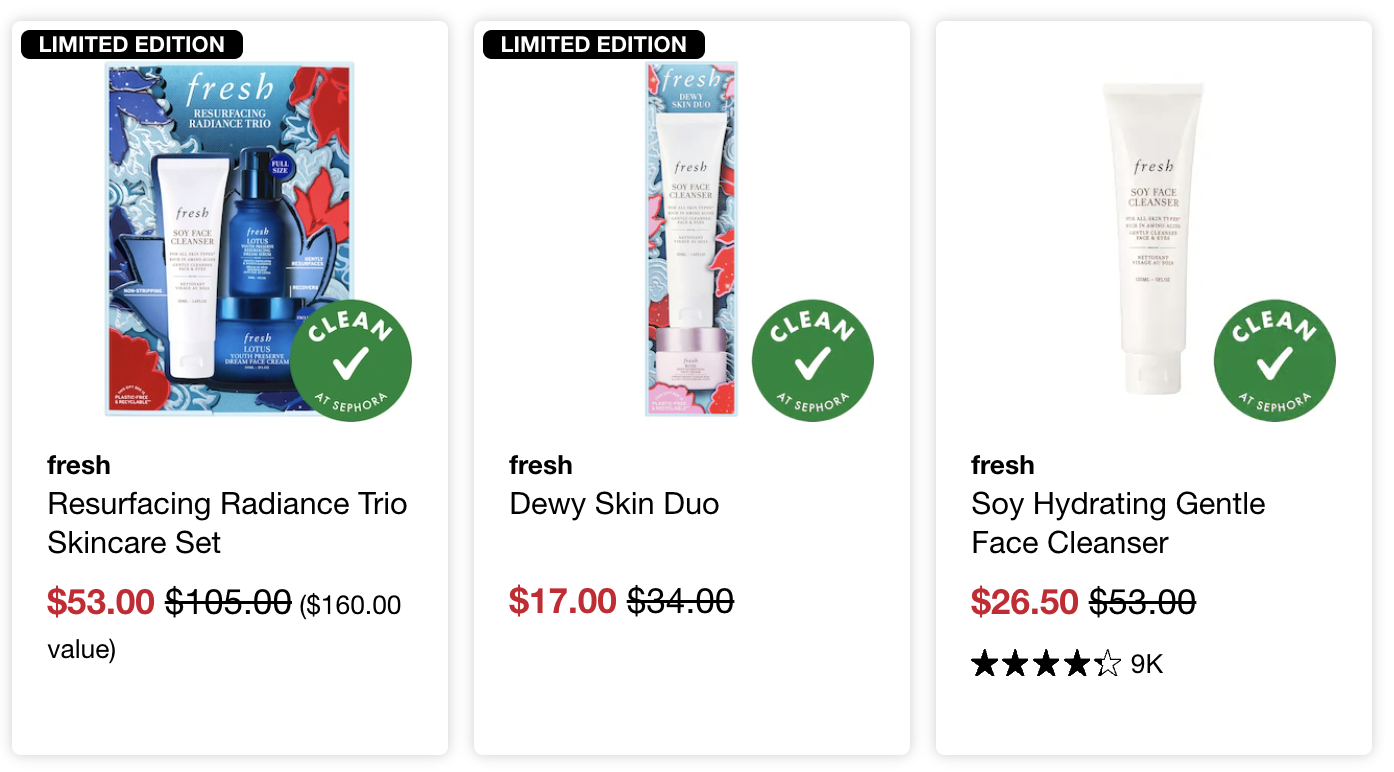The height and width of the screenshot is (772, 1394).
Task: Click fresh brand name above Radiance Trio
Action: [79, 465]
